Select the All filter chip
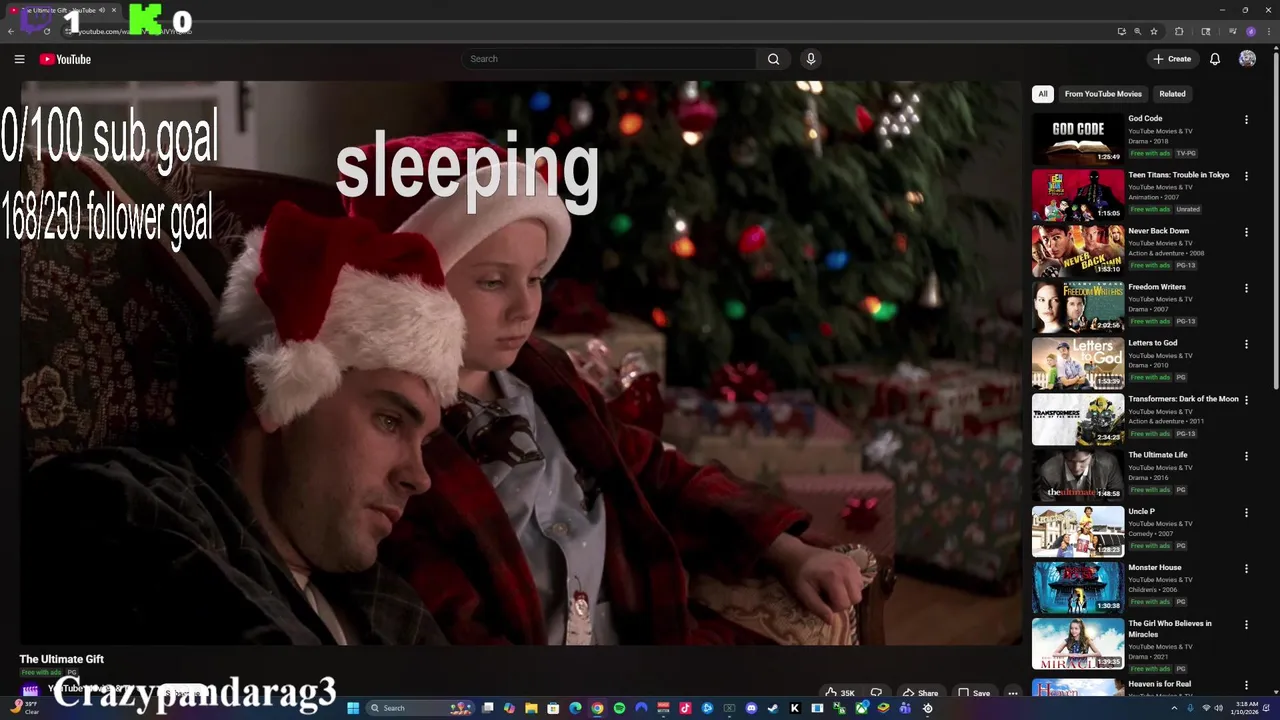The width and height of the screenshot is (1280, 720). coord(1043,94)
